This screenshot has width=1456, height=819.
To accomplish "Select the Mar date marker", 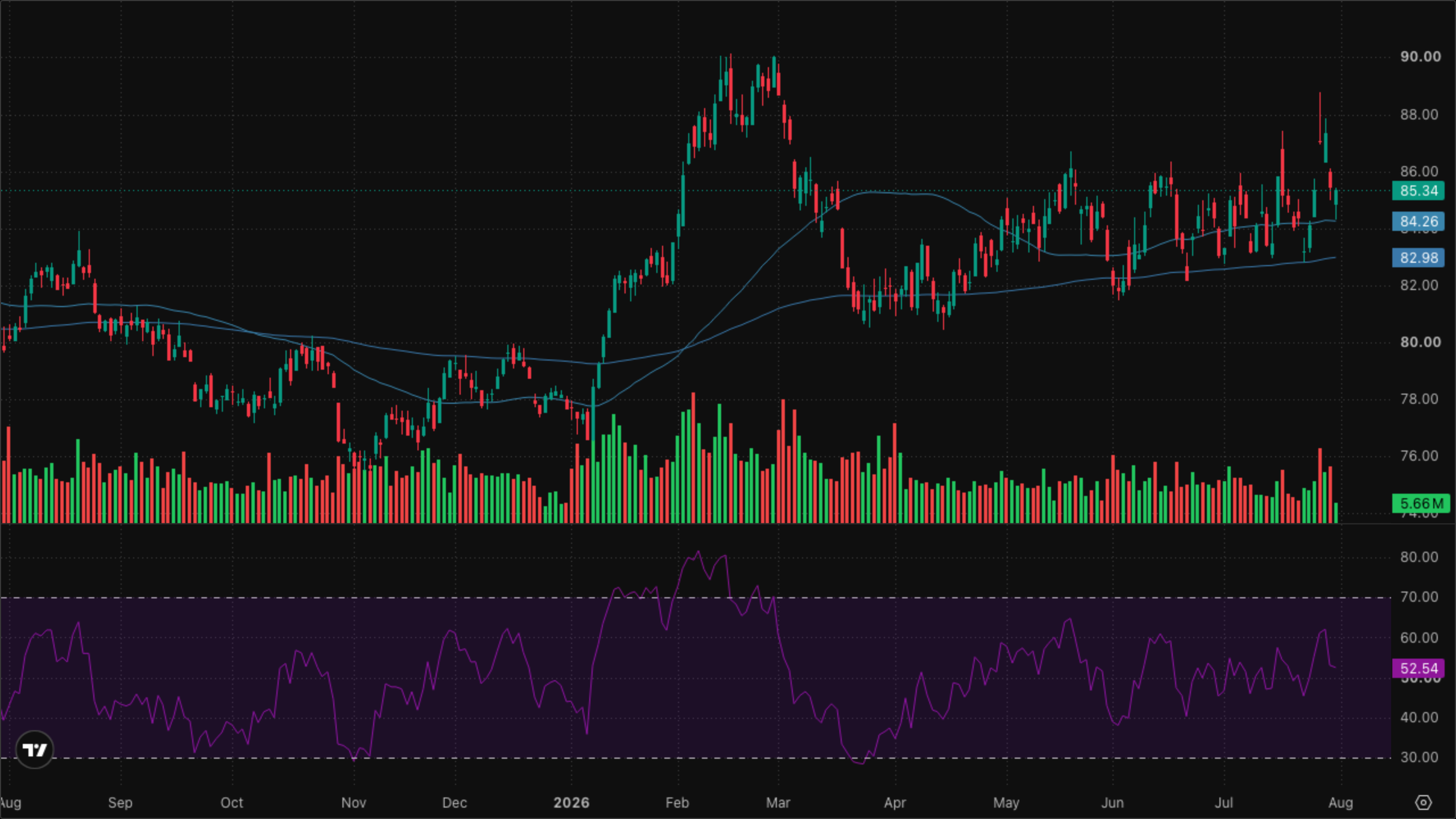I will click(x=777, y=803).
